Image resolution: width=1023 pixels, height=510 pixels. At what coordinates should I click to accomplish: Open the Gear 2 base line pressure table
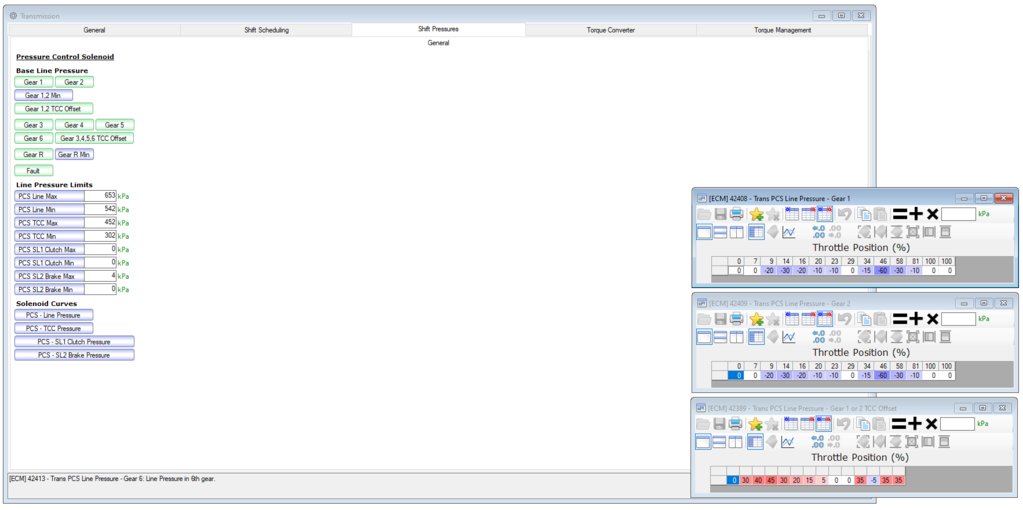point(74,82)
